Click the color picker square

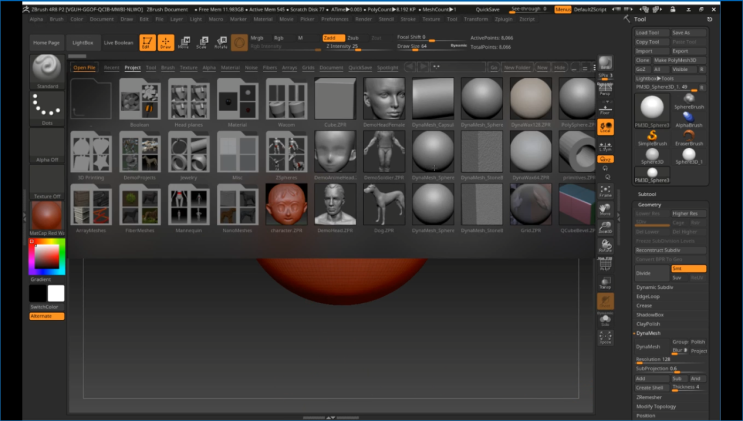[x=46, y=257]
